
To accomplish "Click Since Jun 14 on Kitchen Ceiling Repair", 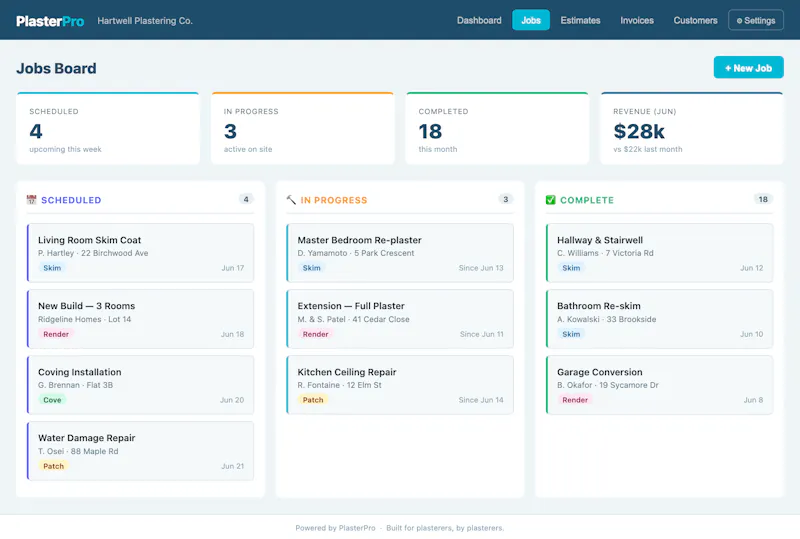I will coord(481,400).
